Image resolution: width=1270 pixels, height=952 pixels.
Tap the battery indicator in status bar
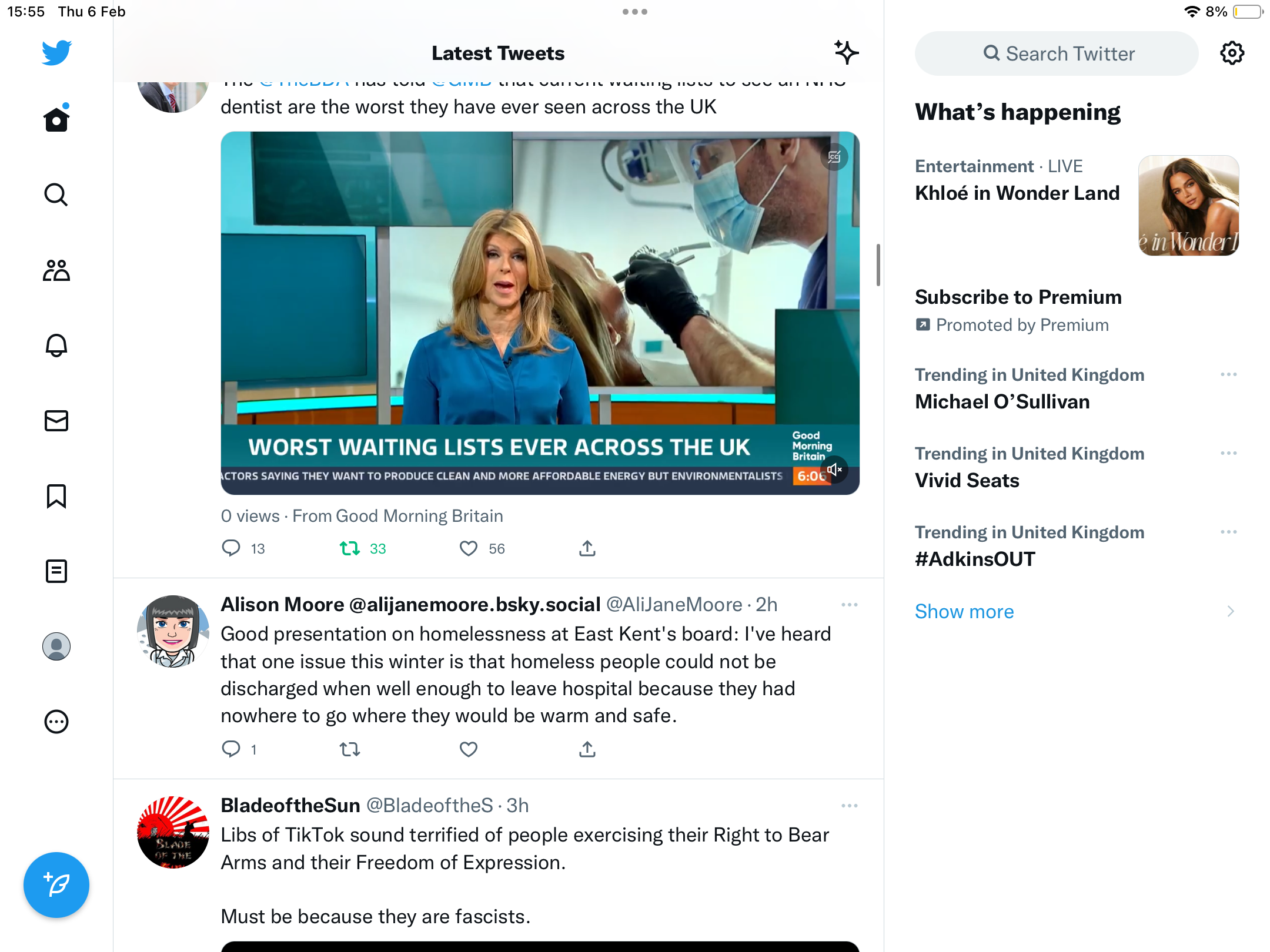coord(1249,12)
